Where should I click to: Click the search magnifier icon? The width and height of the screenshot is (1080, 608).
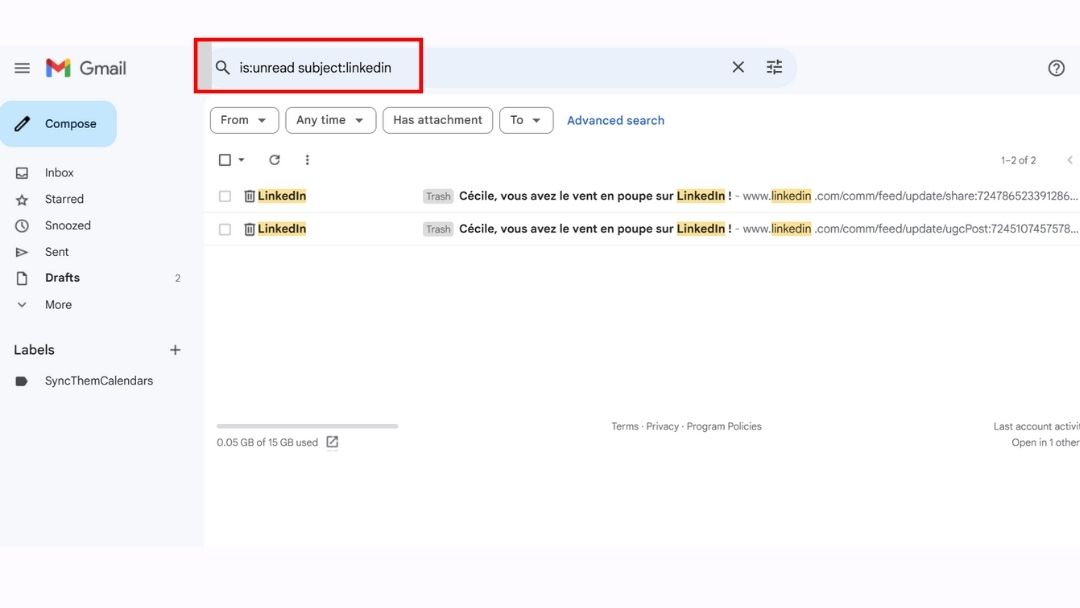tap(222, 67)
